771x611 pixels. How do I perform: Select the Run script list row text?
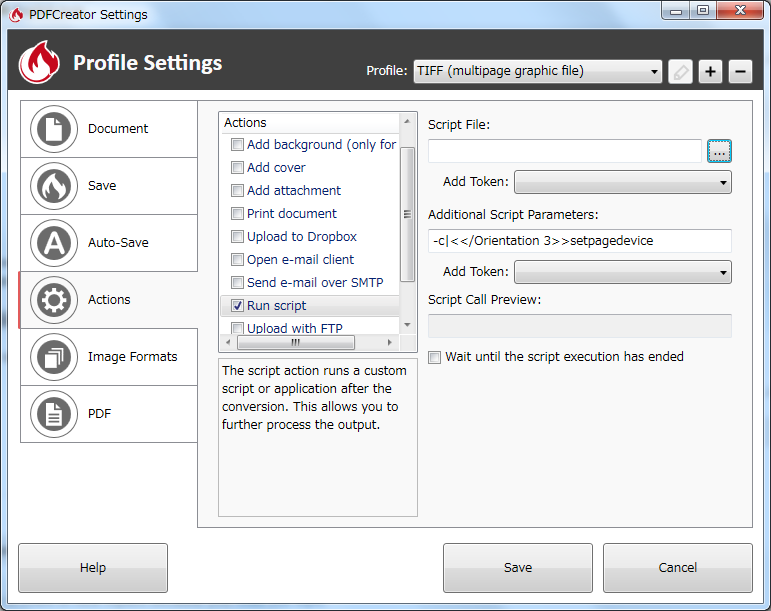point(276,306)
